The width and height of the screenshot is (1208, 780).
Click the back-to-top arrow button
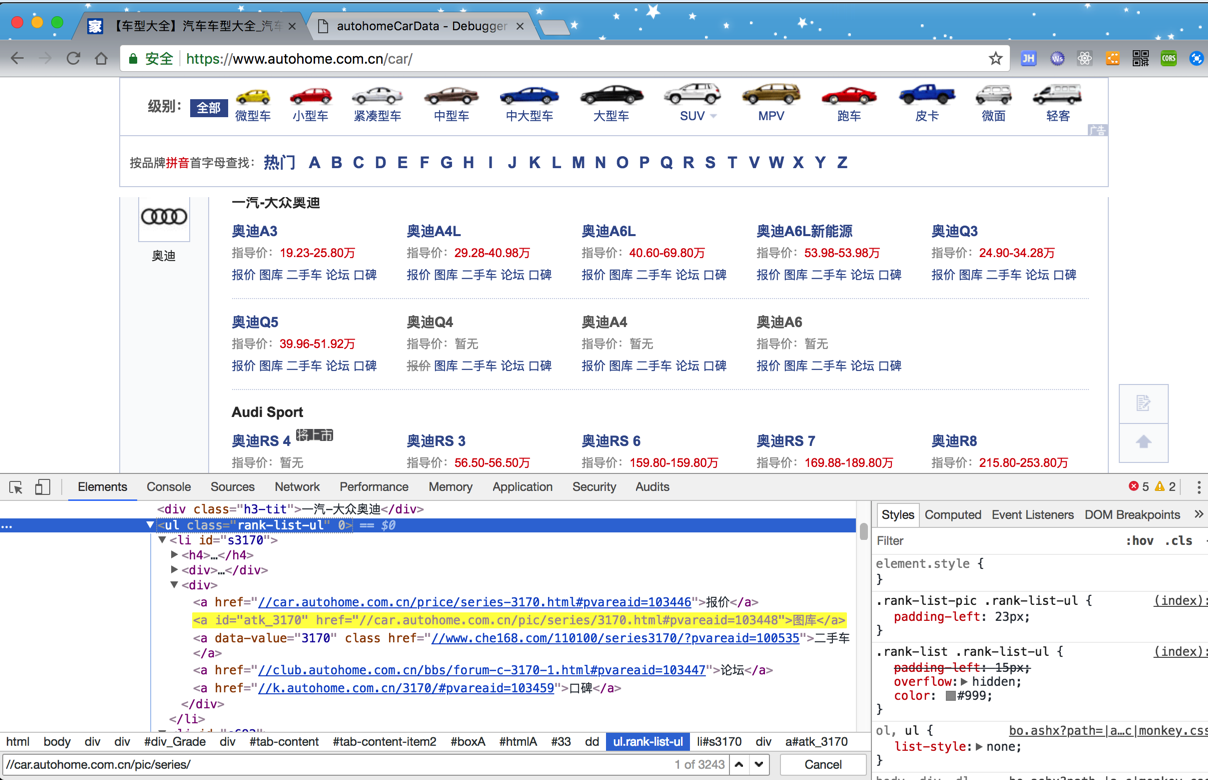1144,442
